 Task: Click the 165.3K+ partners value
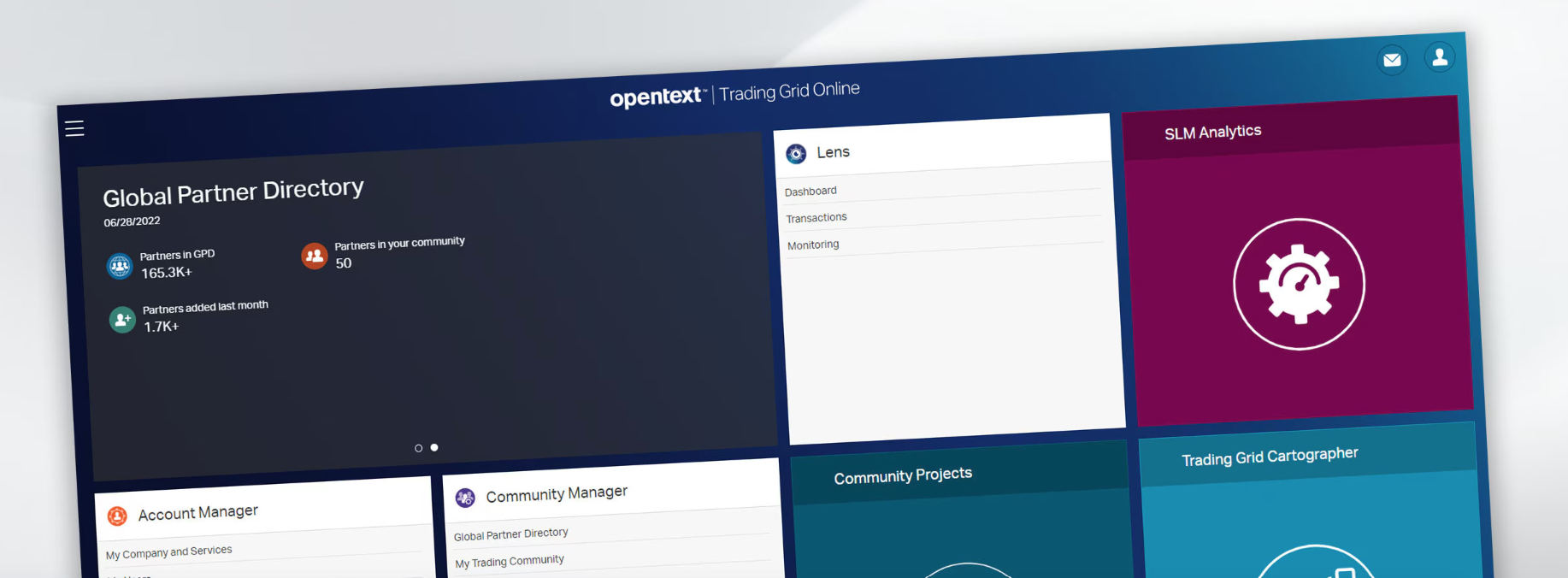click(167, 273)
